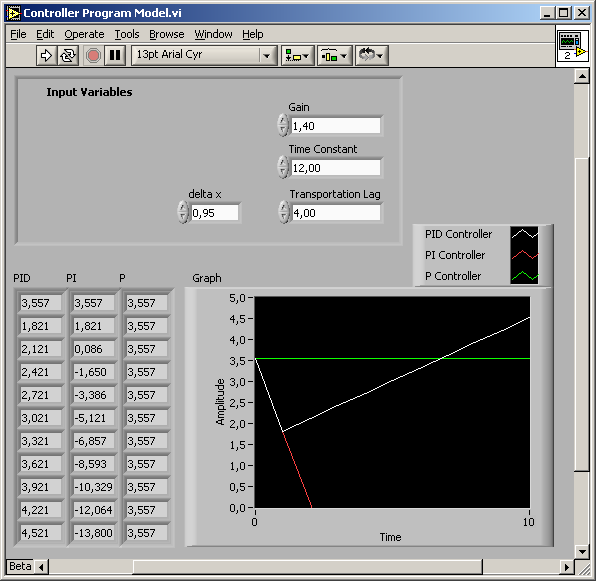Expand the 13pt Arial Cyr font dropdown
The height and width of the screenshot is (581, 596).
[267, 55]
